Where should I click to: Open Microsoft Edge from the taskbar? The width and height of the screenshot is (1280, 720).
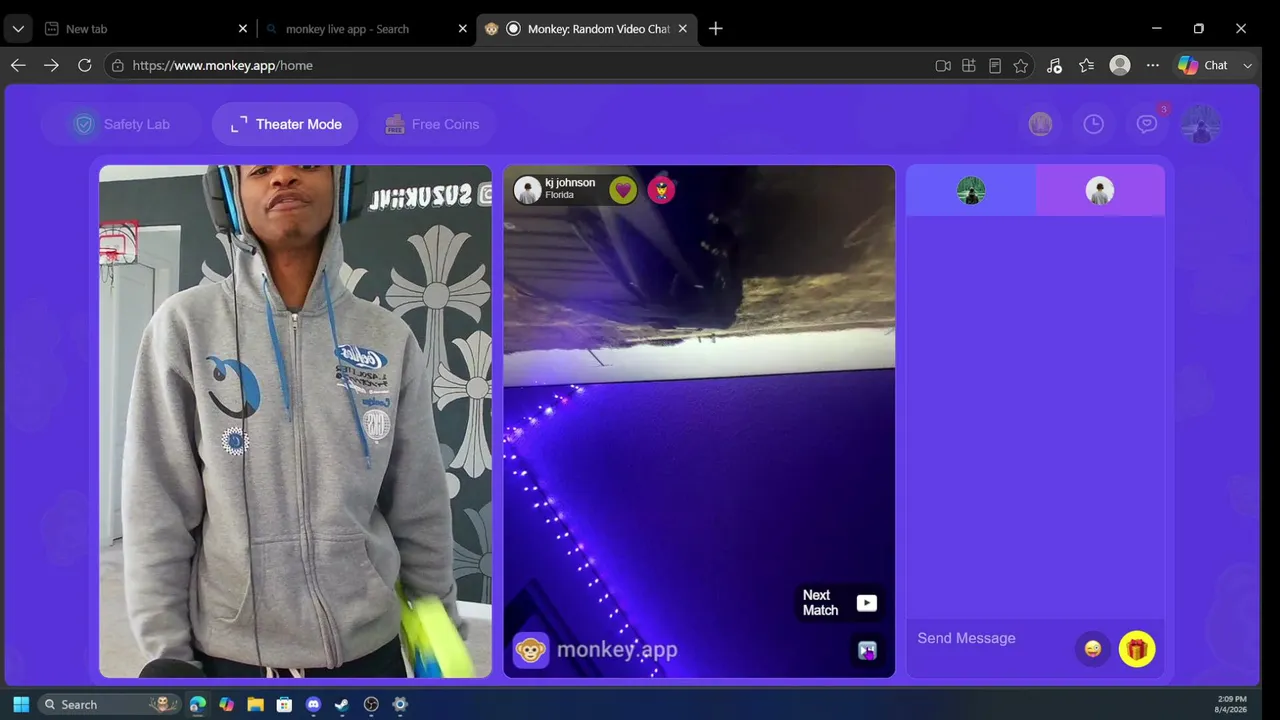tap(198, 704)
